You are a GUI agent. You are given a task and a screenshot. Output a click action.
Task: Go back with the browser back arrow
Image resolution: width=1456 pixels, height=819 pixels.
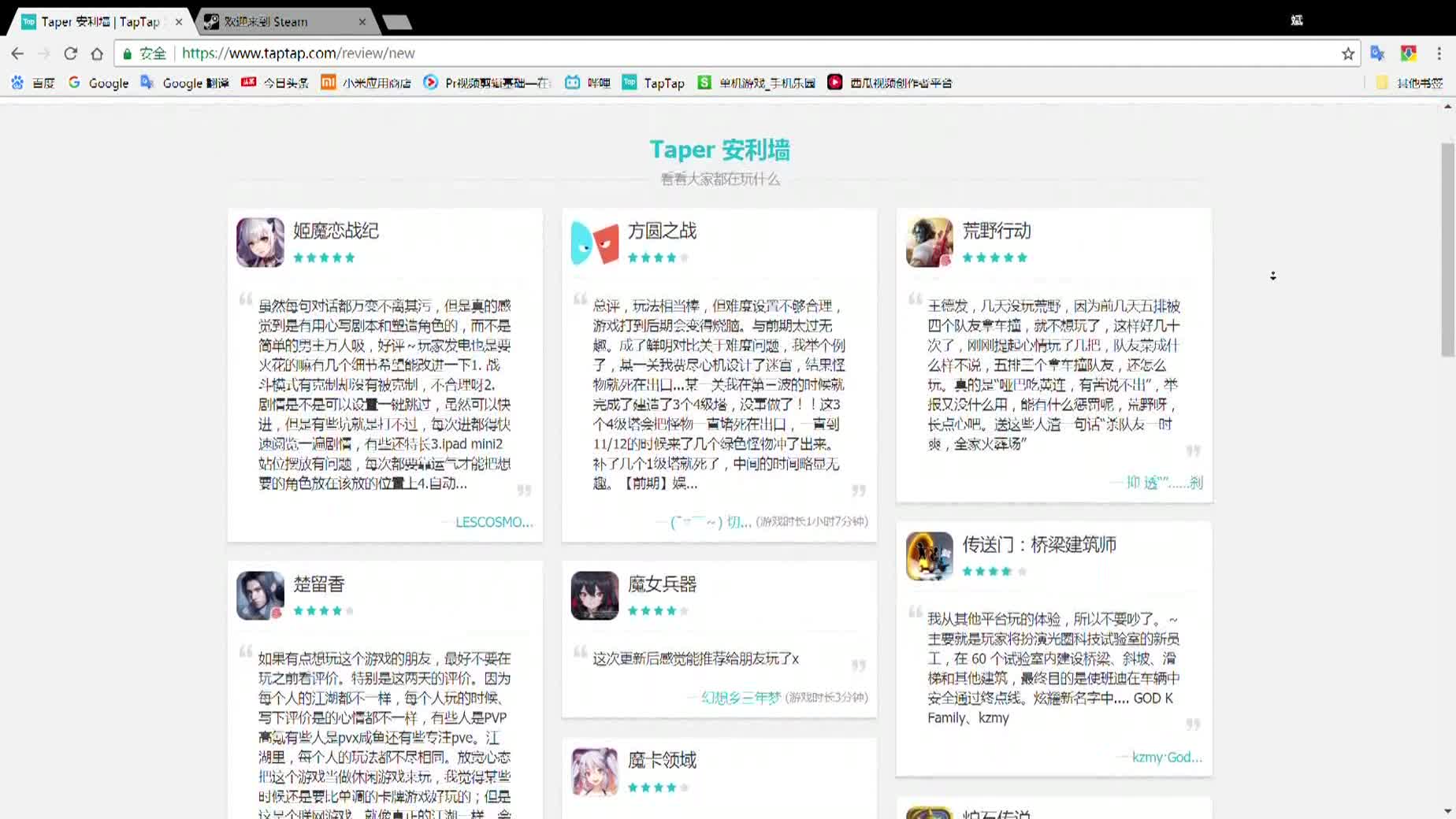pos(17,54)
